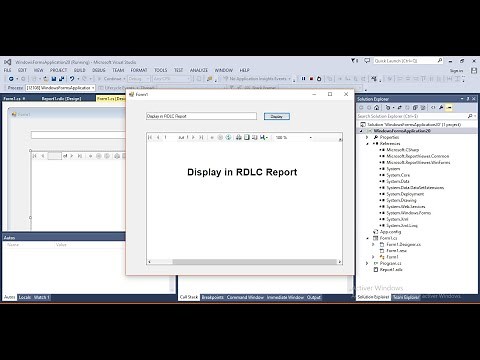Click Print icon in report viewer toolbar
The height and width of the screenshot is (360, 480).
coord(239,137)
